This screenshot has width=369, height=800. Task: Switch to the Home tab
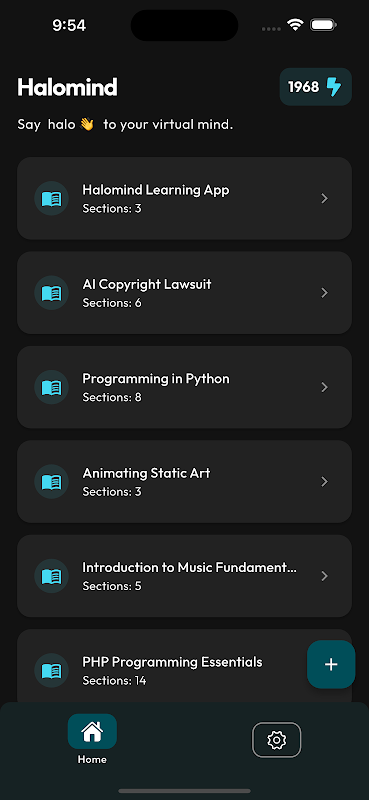pos(92,739)
